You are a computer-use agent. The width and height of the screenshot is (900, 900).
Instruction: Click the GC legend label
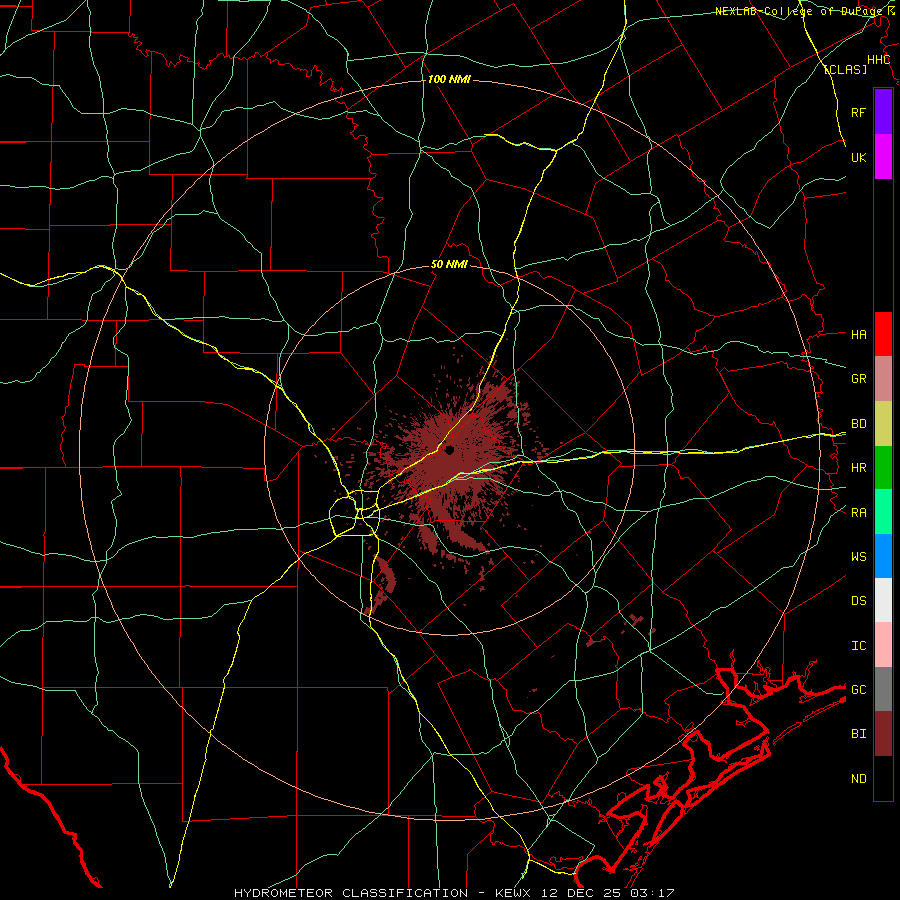[858, 690]
